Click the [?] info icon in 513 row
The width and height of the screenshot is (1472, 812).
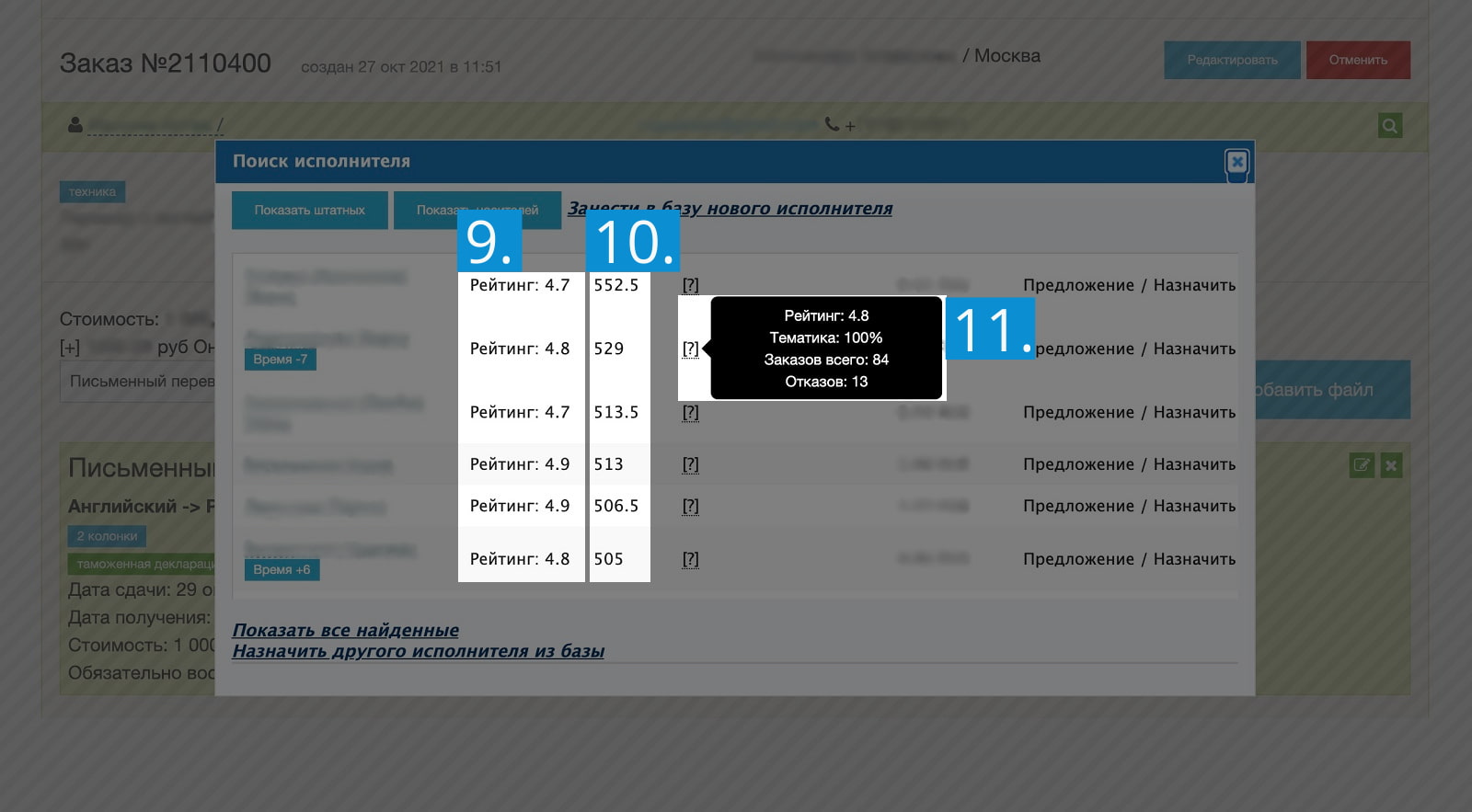click(x=691, y=464)
